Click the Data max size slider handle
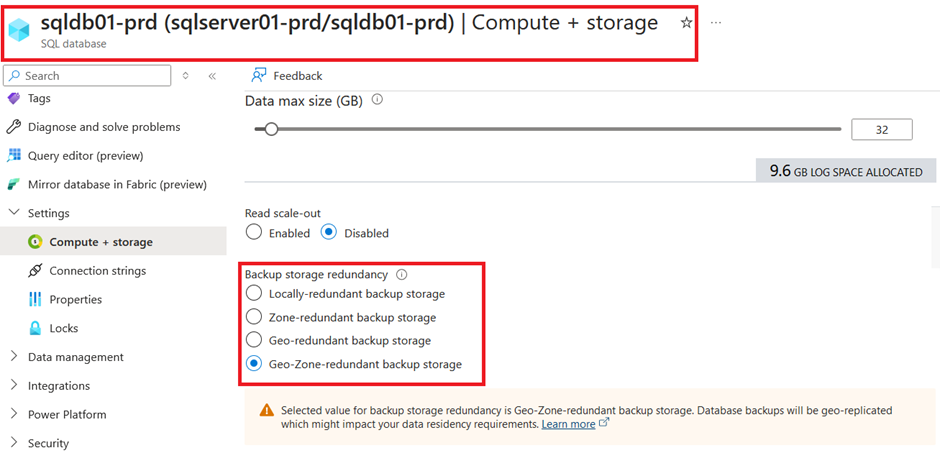 (x=271, y=129)
